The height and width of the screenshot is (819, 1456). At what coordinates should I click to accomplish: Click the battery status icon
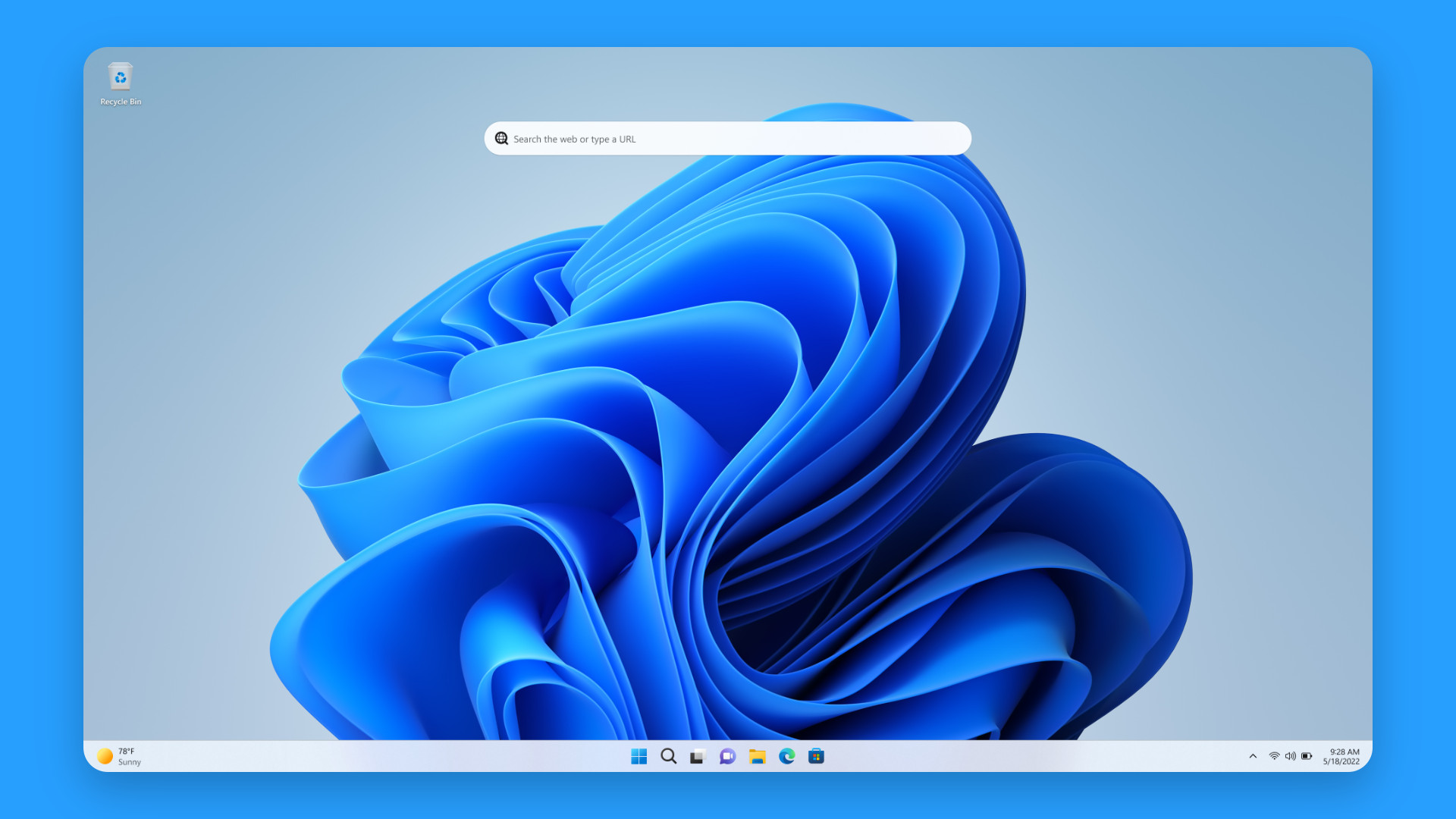point(1307,756)
